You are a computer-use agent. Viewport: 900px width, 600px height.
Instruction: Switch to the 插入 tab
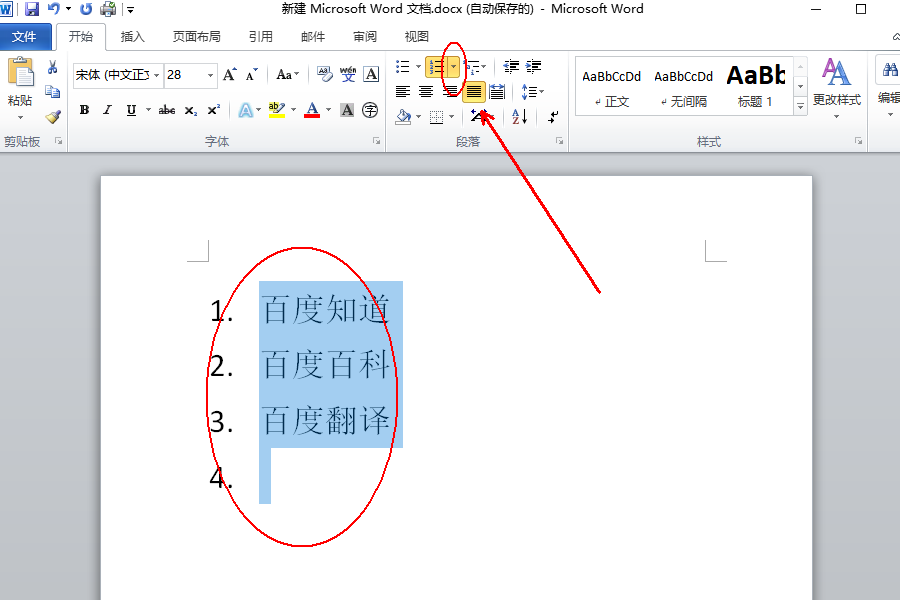[x=133, y=37]
